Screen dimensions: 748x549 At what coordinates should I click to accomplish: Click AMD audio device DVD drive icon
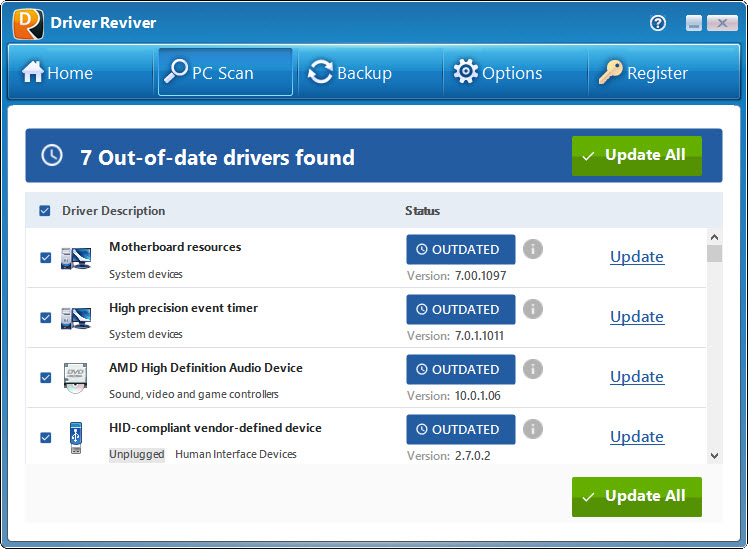(75, 378)
